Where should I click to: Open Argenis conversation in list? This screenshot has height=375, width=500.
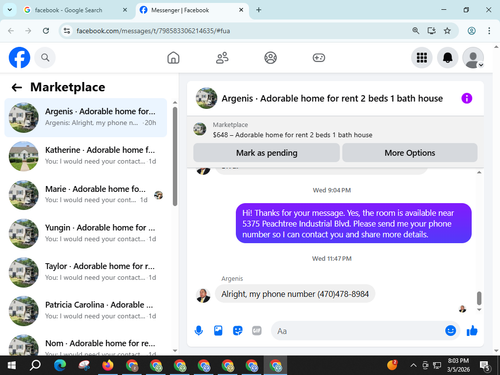pyautogui.click(x=86, y=117)
